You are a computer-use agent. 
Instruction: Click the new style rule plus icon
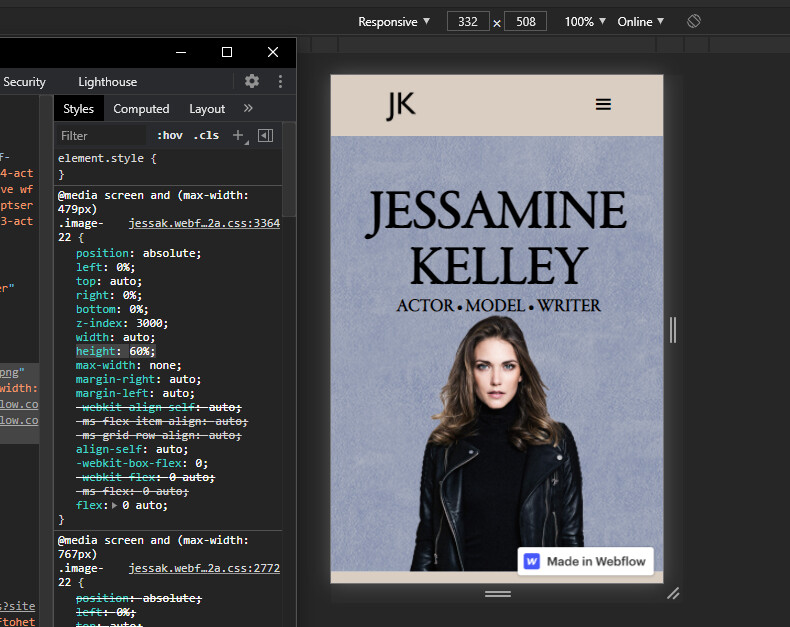coord(238,135)
